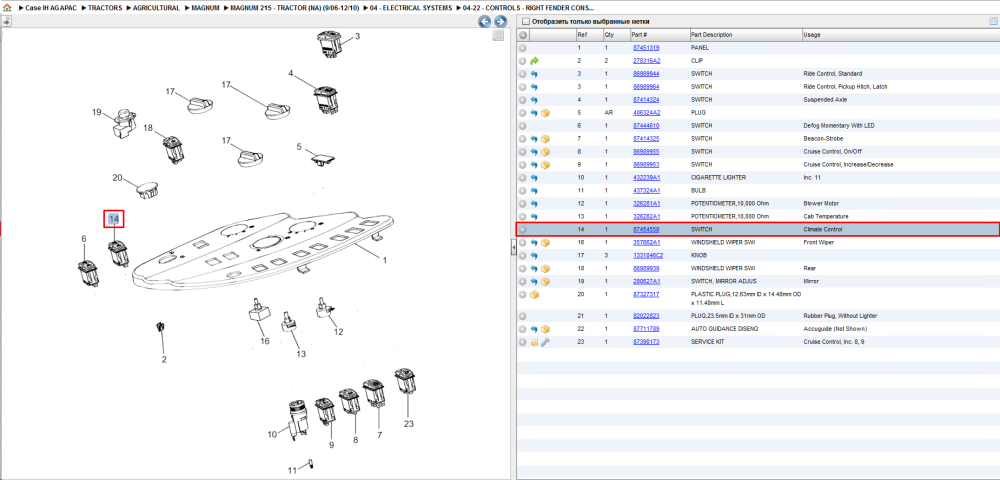The width and height of the screenshot is (1000, 480).
Task: Click the box icon in AUTO GUIDANCE DISENG row
Action: coord(545,329)
